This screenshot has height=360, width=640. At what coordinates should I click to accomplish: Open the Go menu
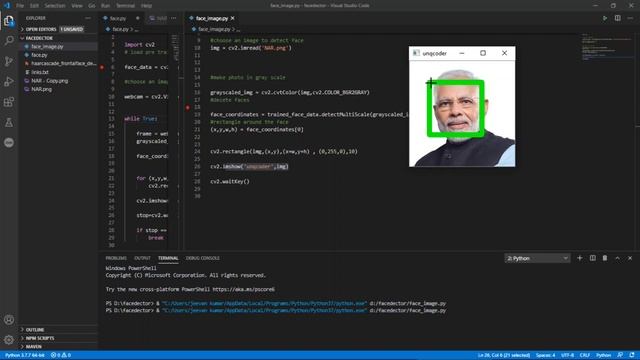(x=92, y=6)
